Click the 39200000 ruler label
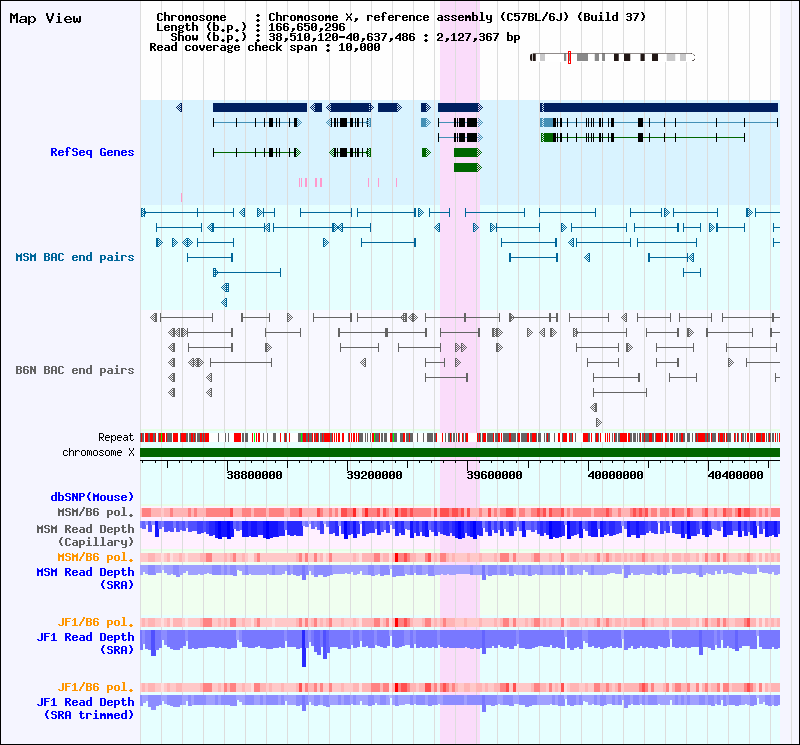This screenshot has width=800, height=745. (x=374, y=475)
